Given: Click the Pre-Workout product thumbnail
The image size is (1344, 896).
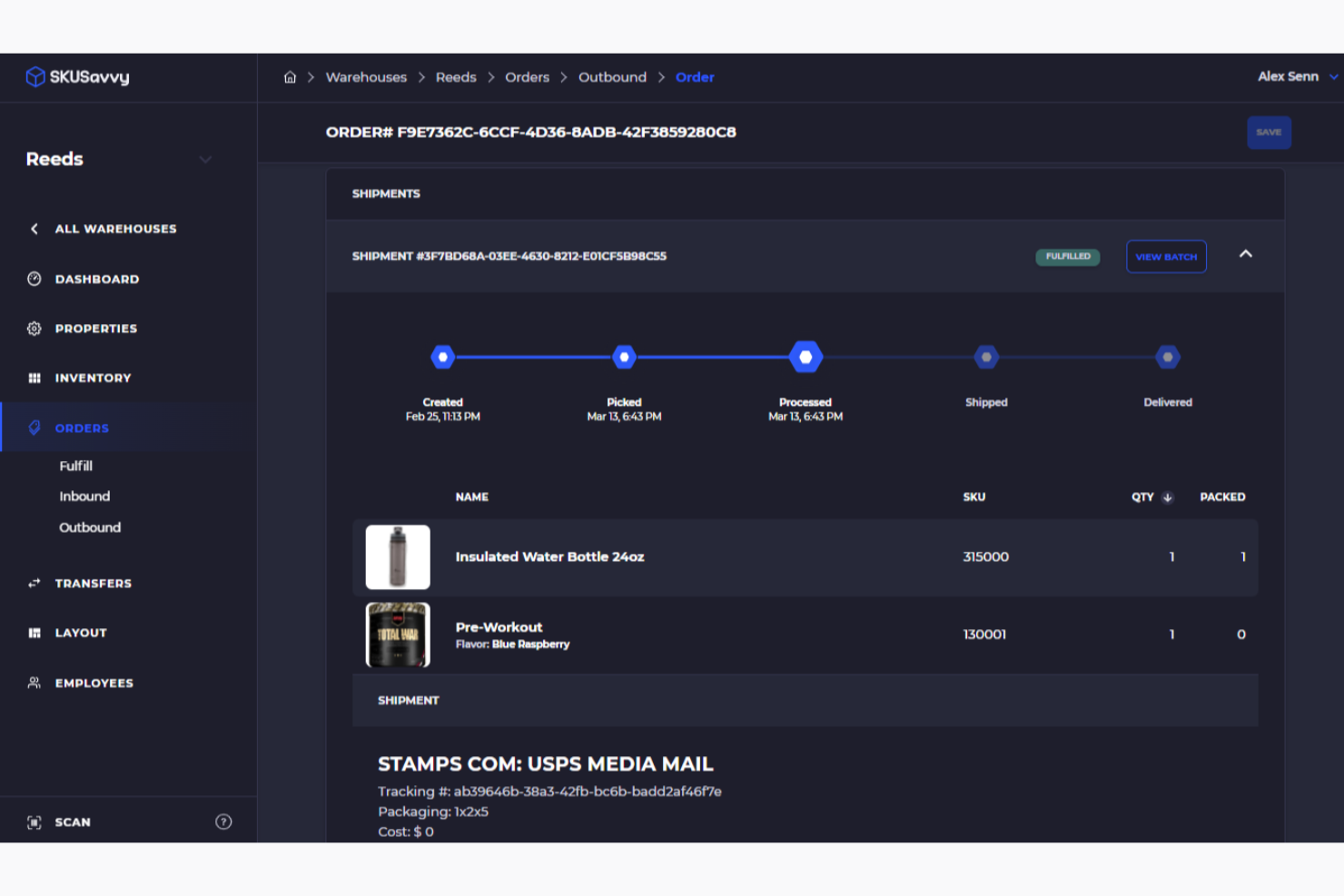Looking at the screenshot, I should [x=398, y=634].
